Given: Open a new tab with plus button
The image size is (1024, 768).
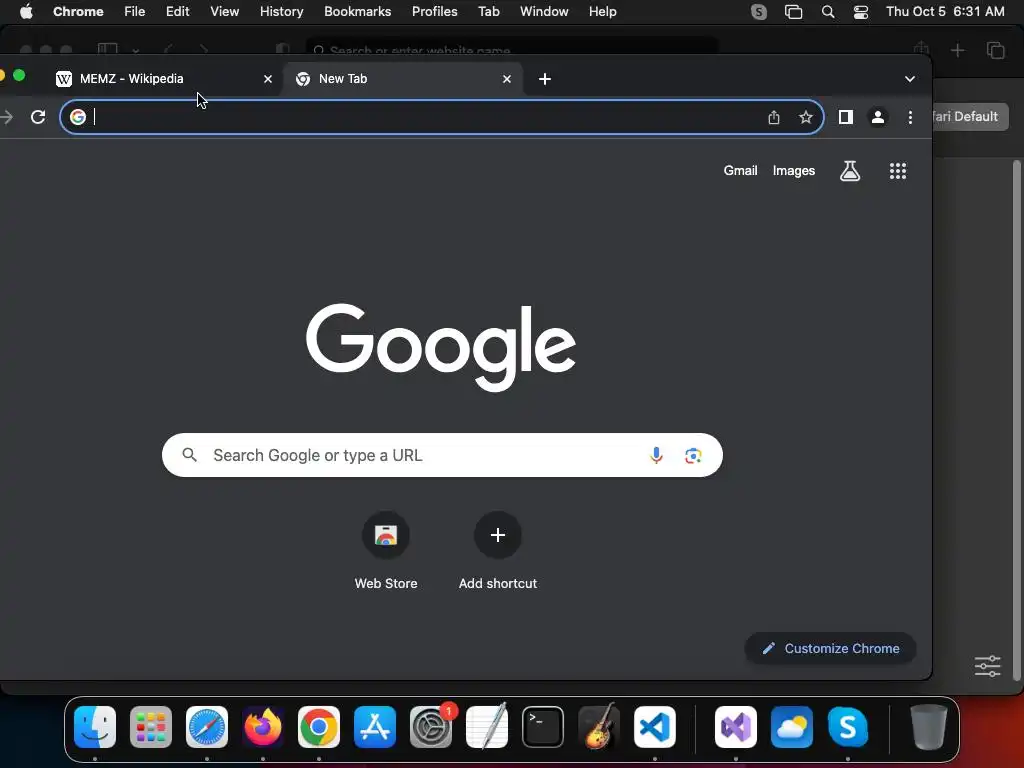Looking at the screenshot, I should (x=545, y=79).
